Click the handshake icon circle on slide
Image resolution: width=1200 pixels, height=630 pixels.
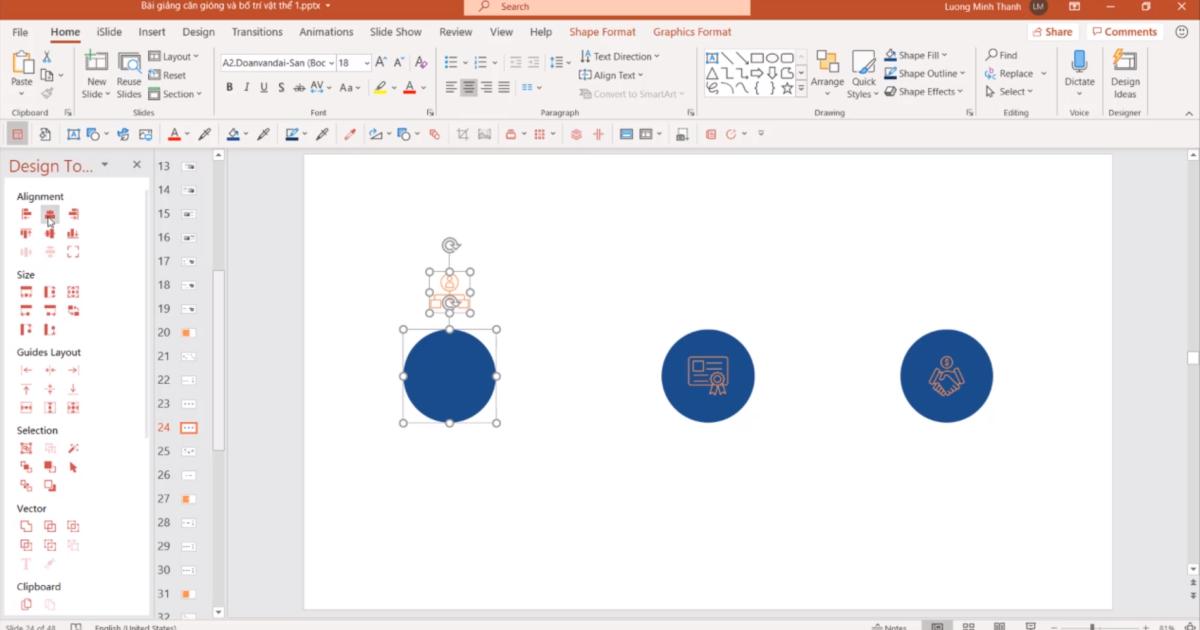[x=946, y=376]
